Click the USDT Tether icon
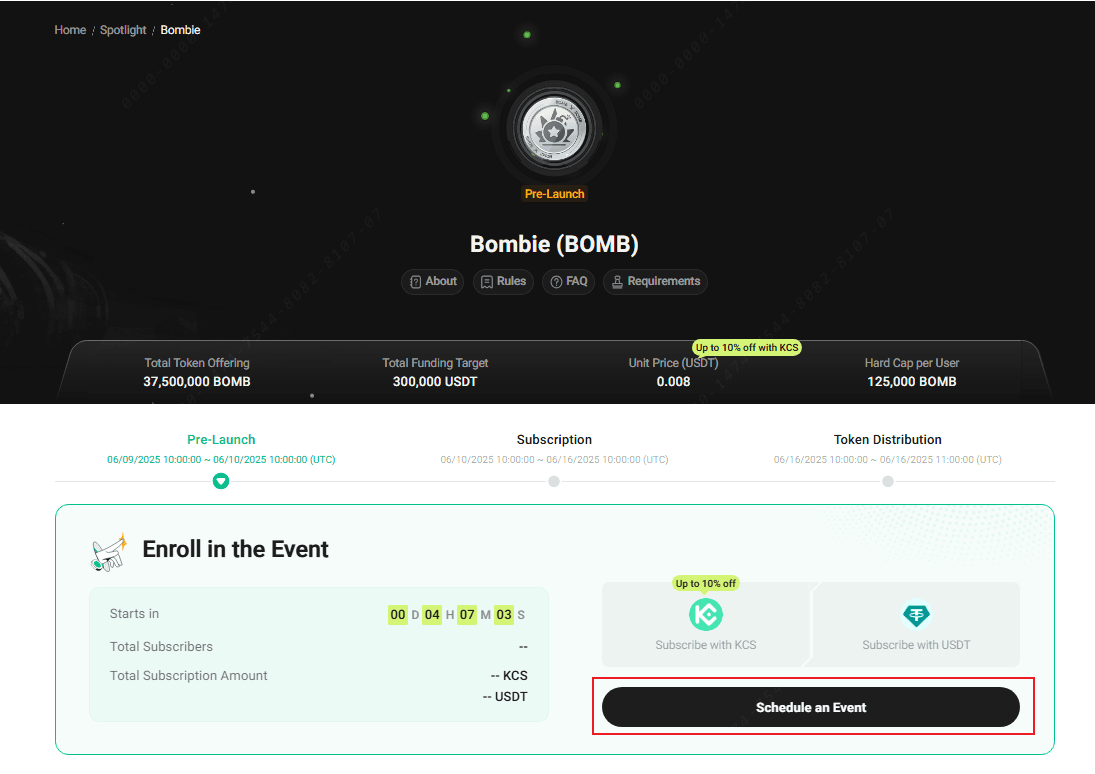This screenshot has height=774, width=1095. click(916, 615)
